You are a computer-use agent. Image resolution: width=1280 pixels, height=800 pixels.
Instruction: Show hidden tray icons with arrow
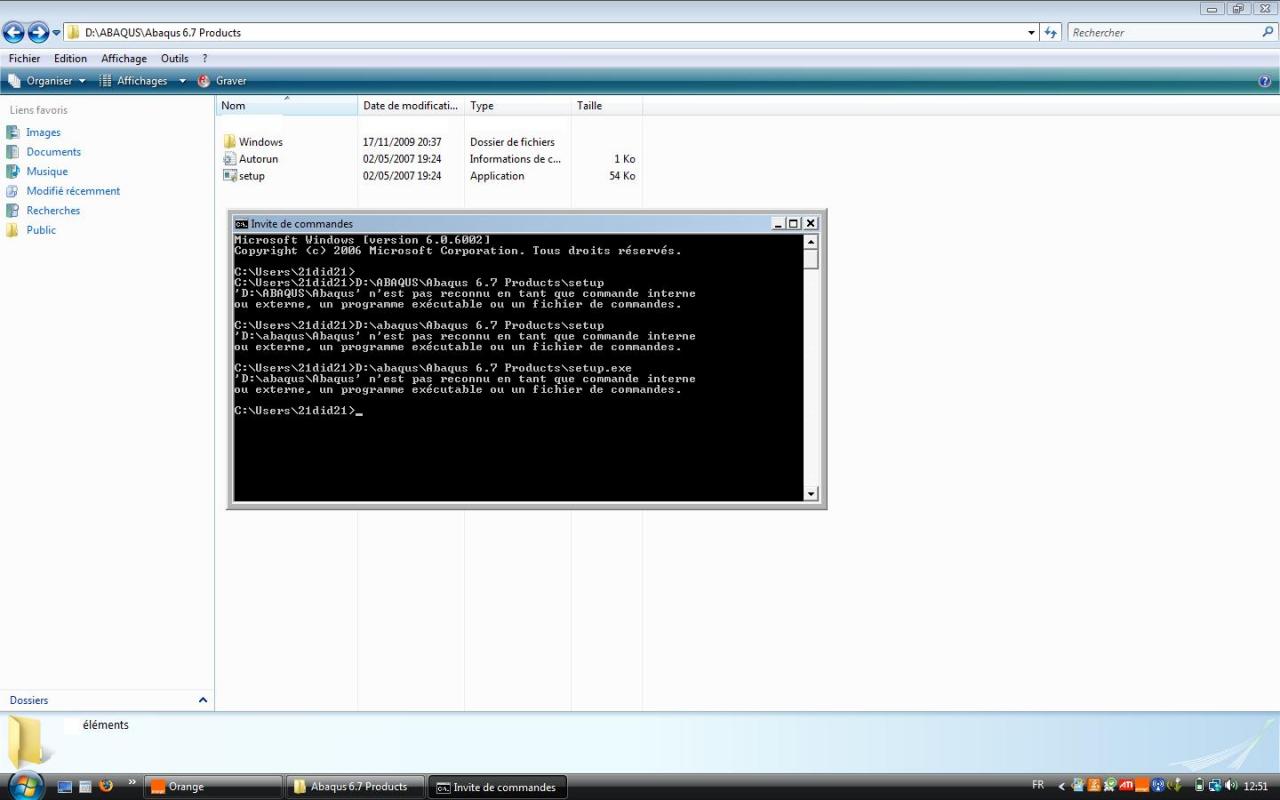1062,786
